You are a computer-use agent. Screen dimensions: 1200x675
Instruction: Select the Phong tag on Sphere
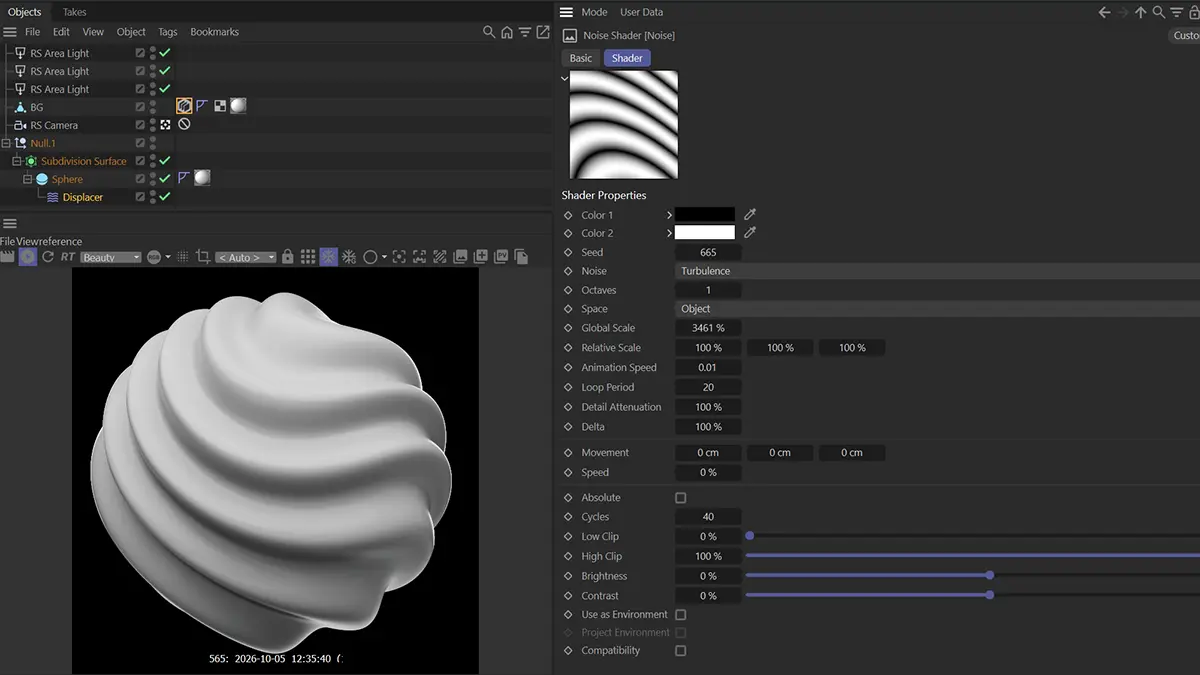(x=184, y=177)
